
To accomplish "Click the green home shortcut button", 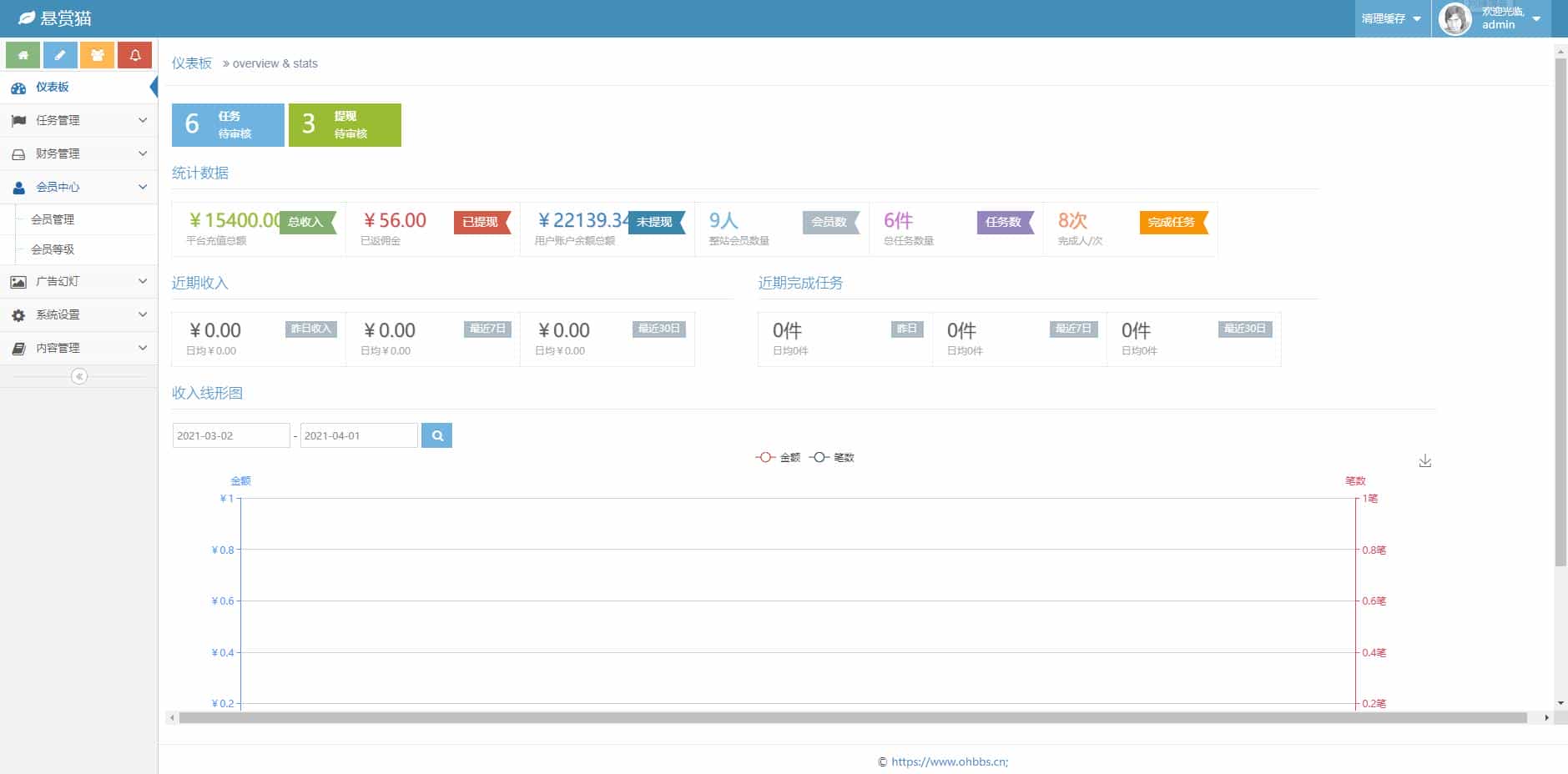I will click(23, 55).
